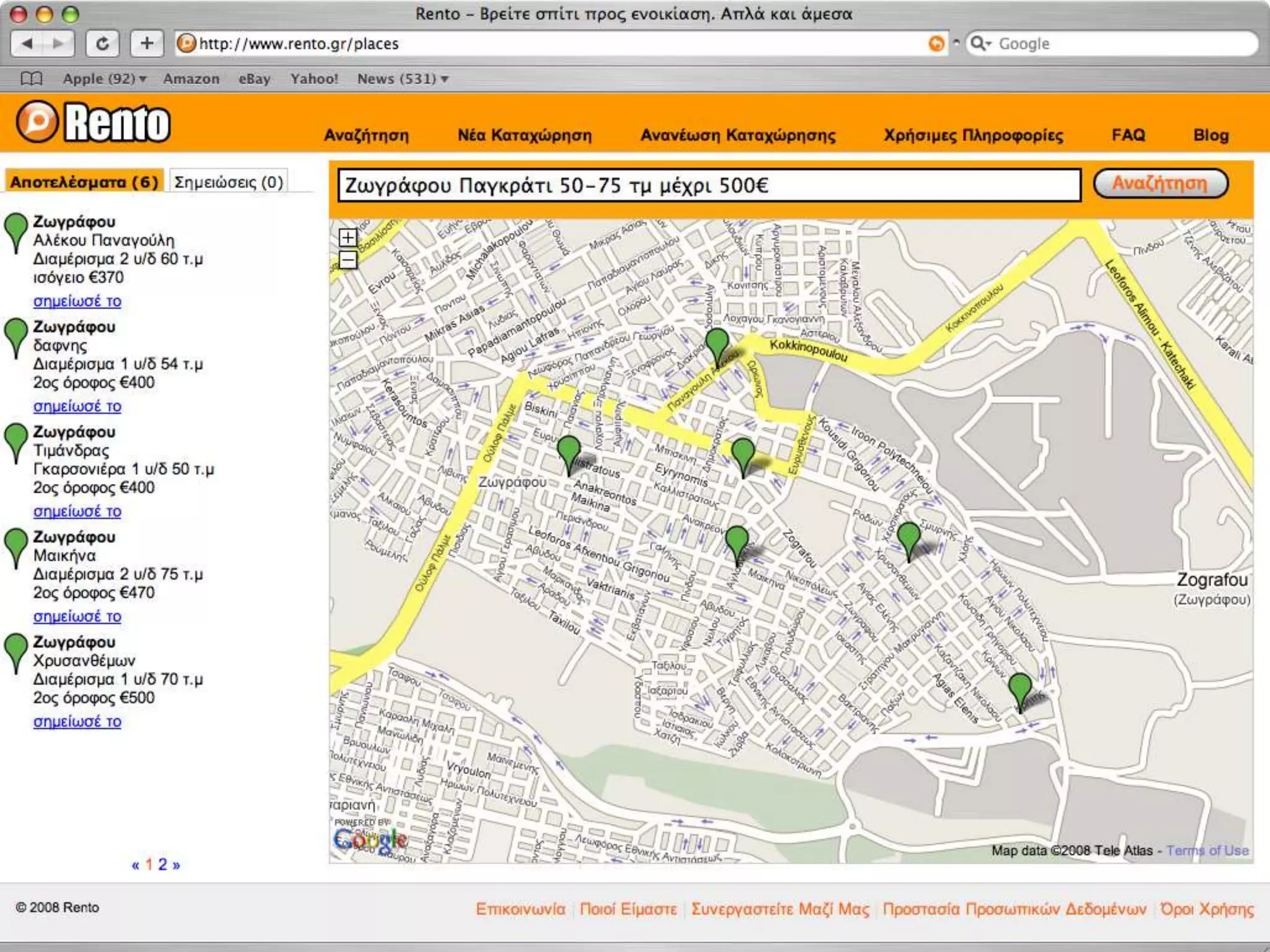Click the browser URL address field
Screen dimensions: 1270x952
tap(561, 43)
